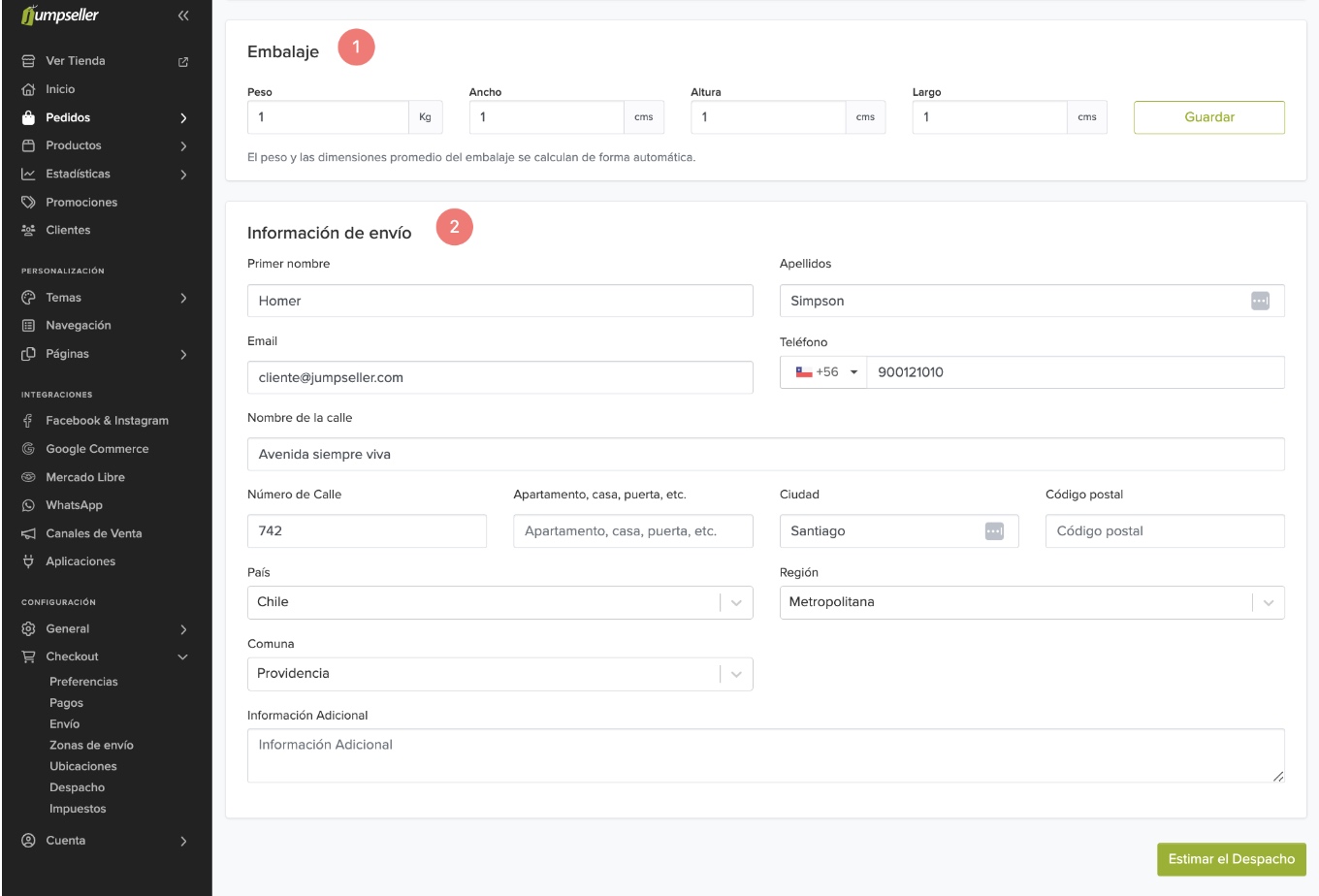The image size is (1319, 896).
Task: Open Zonas de envío in the Checkout menu
Action: tap(91, 745)
